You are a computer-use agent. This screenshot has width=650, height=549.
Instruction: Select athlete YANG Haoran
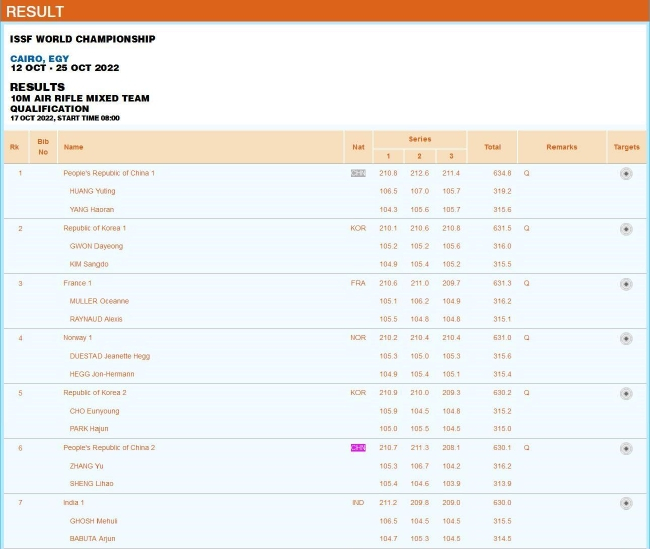[x=92, y=209]
